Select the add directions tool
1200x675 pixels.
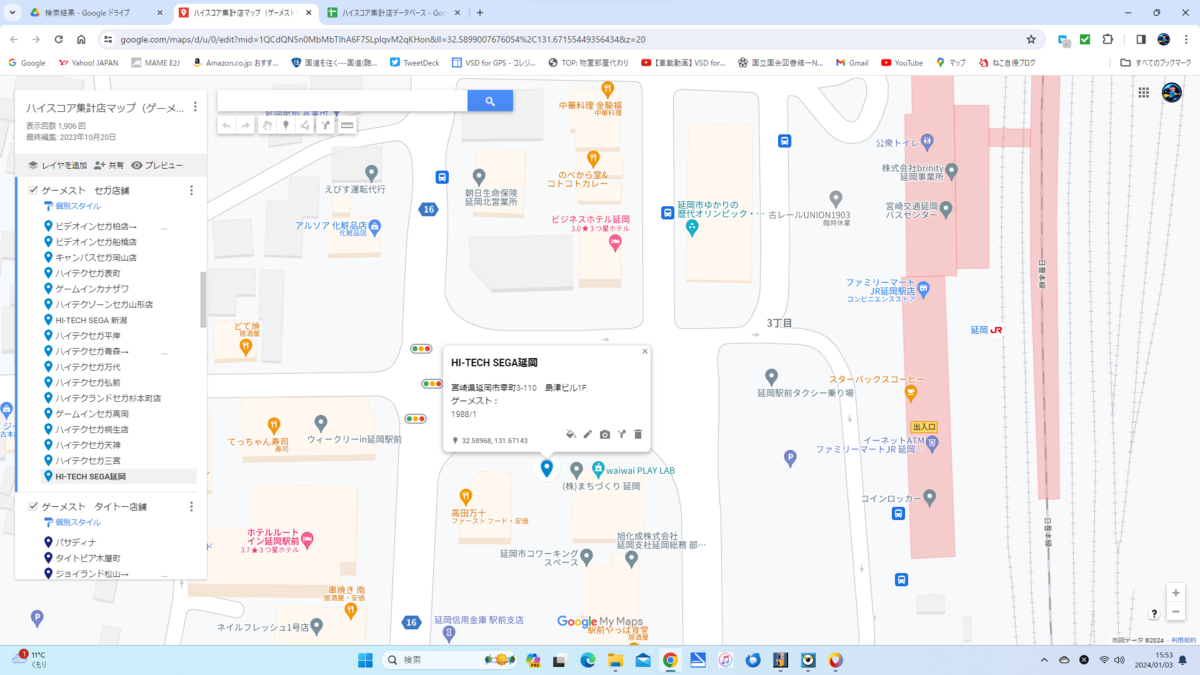pyautogui.click(x=325, y=126)
